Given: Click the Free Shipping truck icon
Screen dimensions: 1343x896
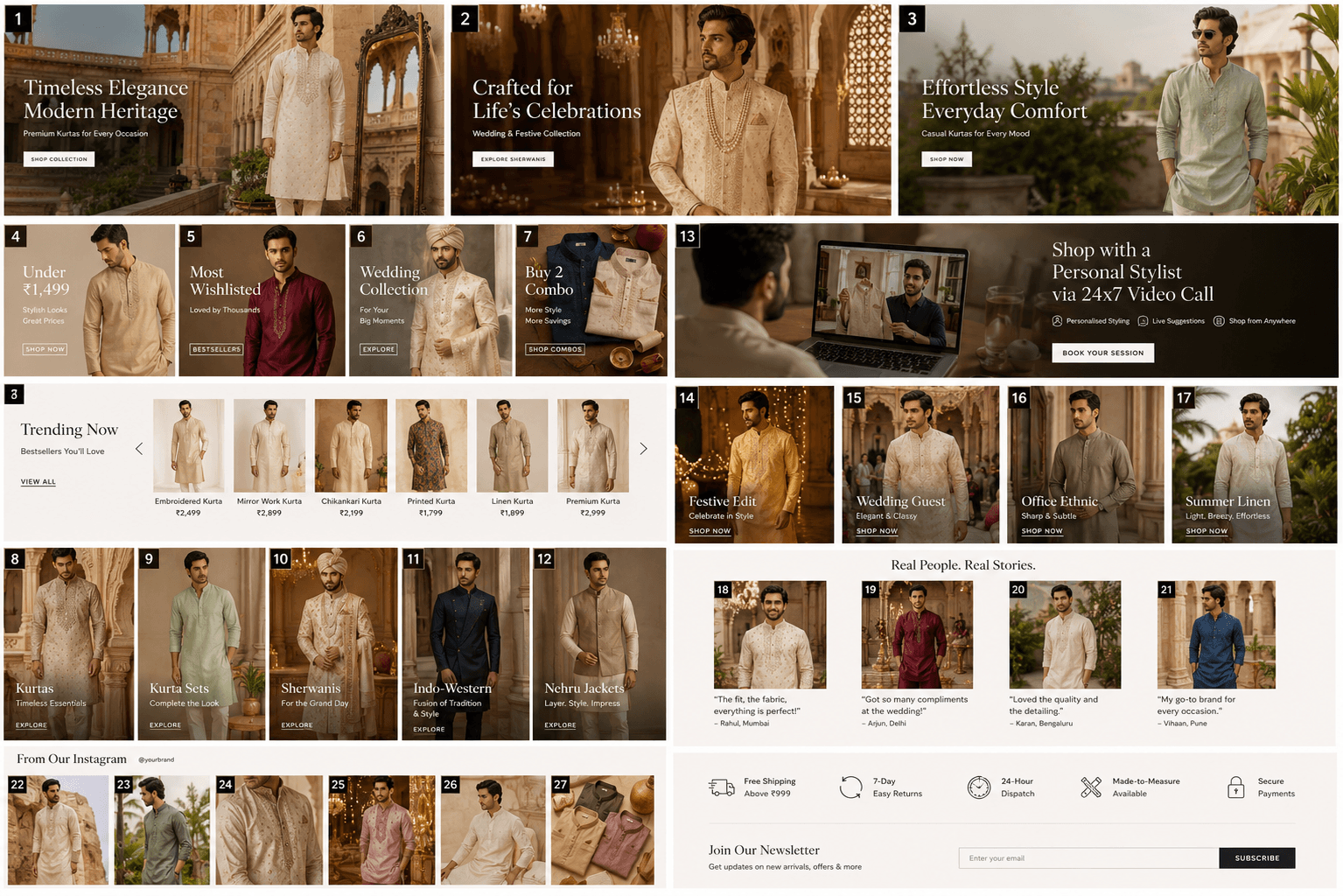Looking at the screenshot, I should (721, 787).
